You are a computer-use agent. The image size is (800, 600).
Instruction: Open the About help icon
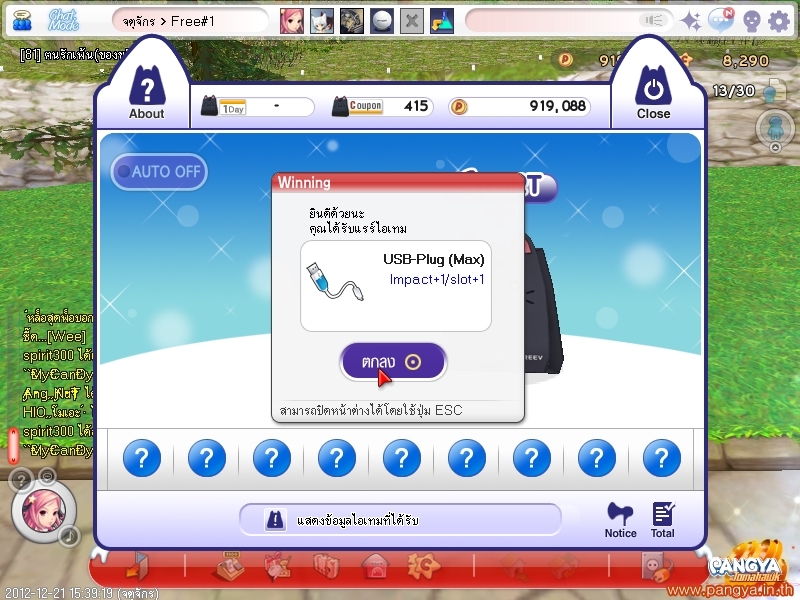[146, 93]
